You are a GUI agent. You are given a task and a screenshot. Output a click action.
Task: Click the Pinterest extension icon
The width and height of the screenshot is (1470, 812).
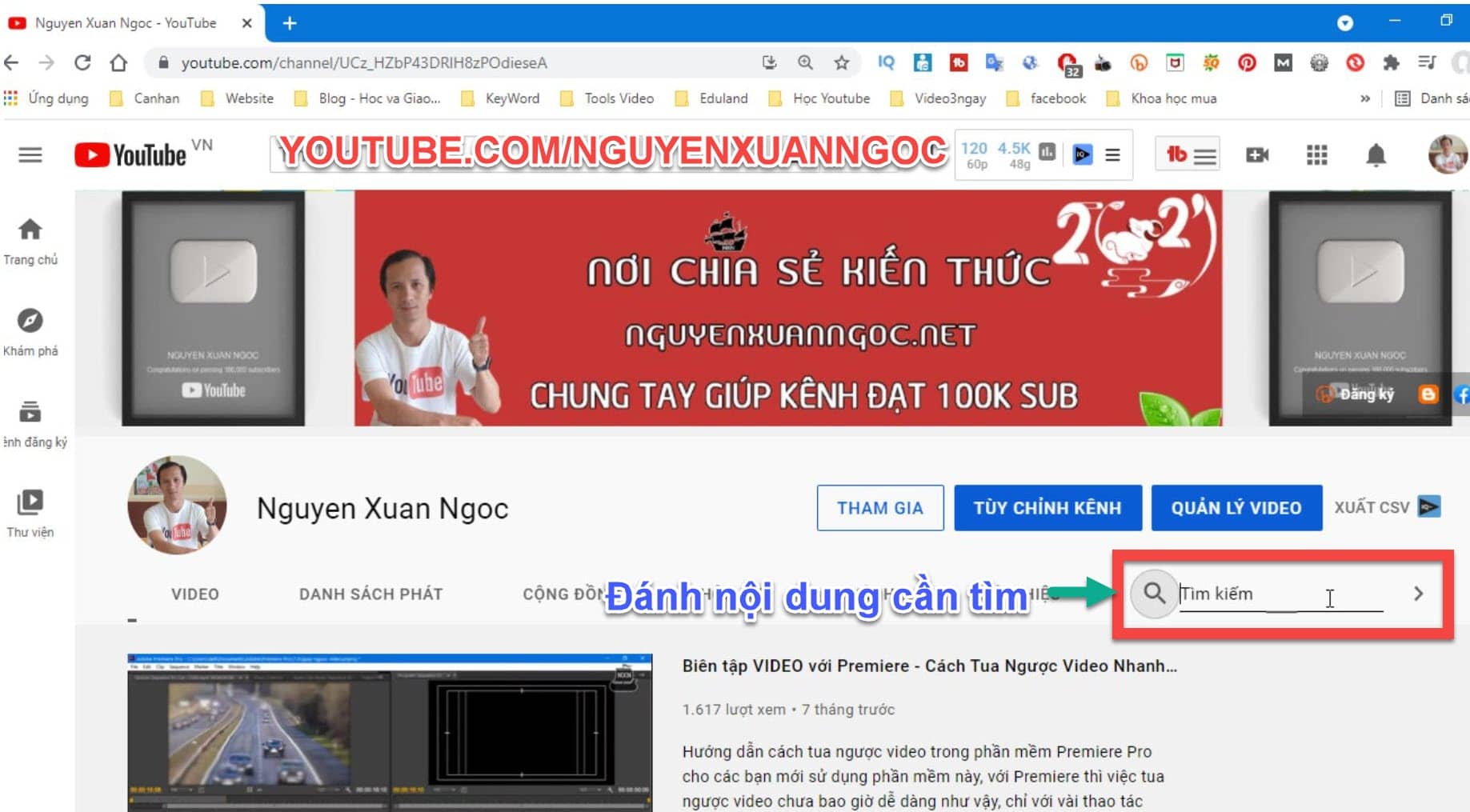point(1247,62)
